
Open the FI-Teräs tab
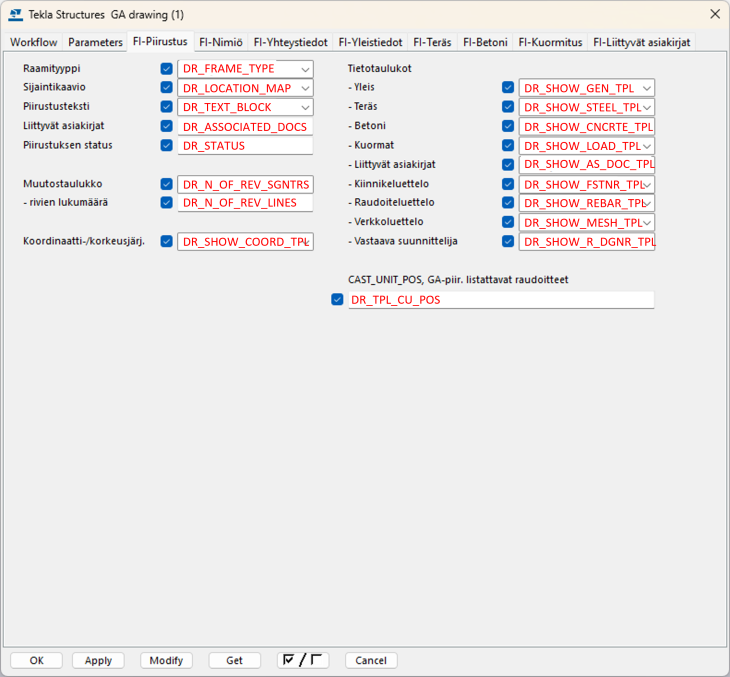pos(433,42)
